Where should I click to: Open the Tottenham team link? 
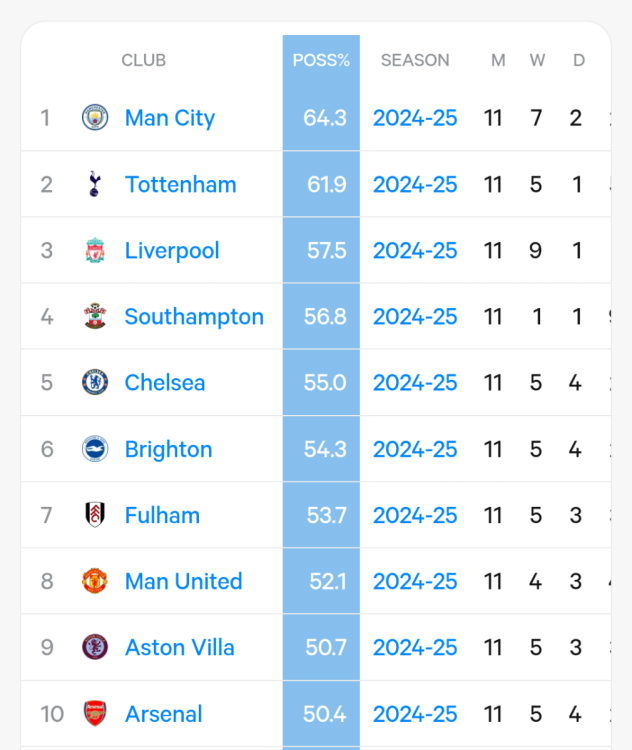tap(181, 184)
